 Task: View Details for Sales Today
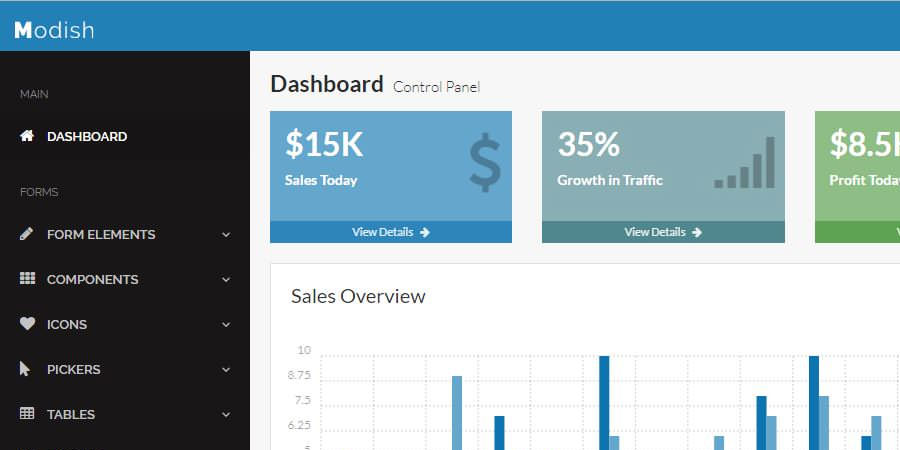(x=391, y=232)
